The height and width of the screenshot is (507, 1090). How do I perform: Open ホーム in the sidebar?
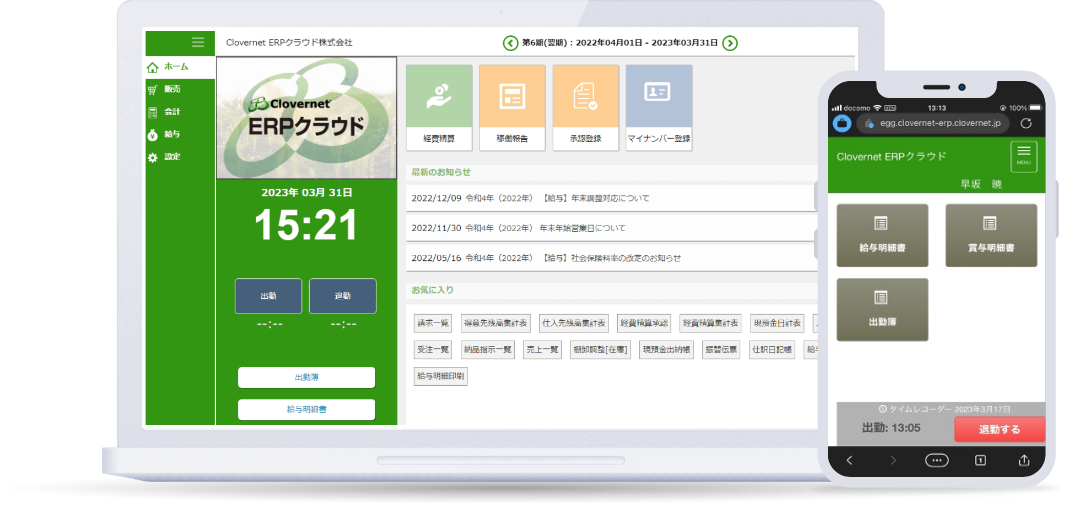coord(180,67)
